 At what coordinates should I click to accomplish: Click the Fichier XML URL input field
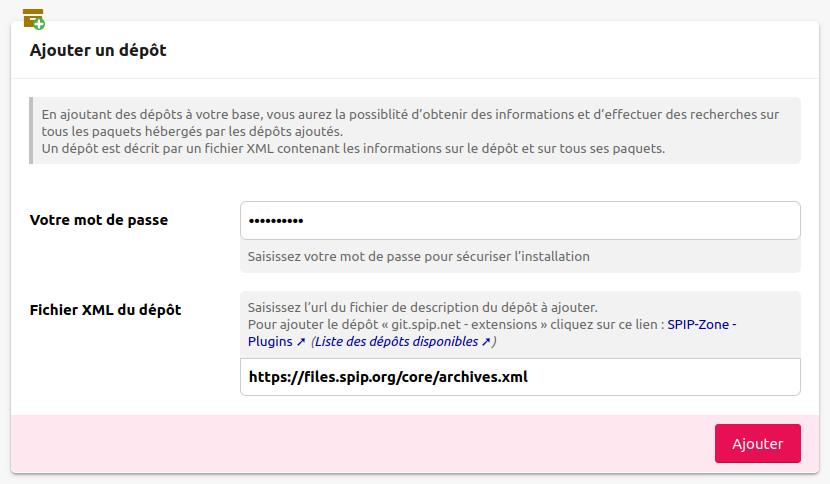[520, 377]
